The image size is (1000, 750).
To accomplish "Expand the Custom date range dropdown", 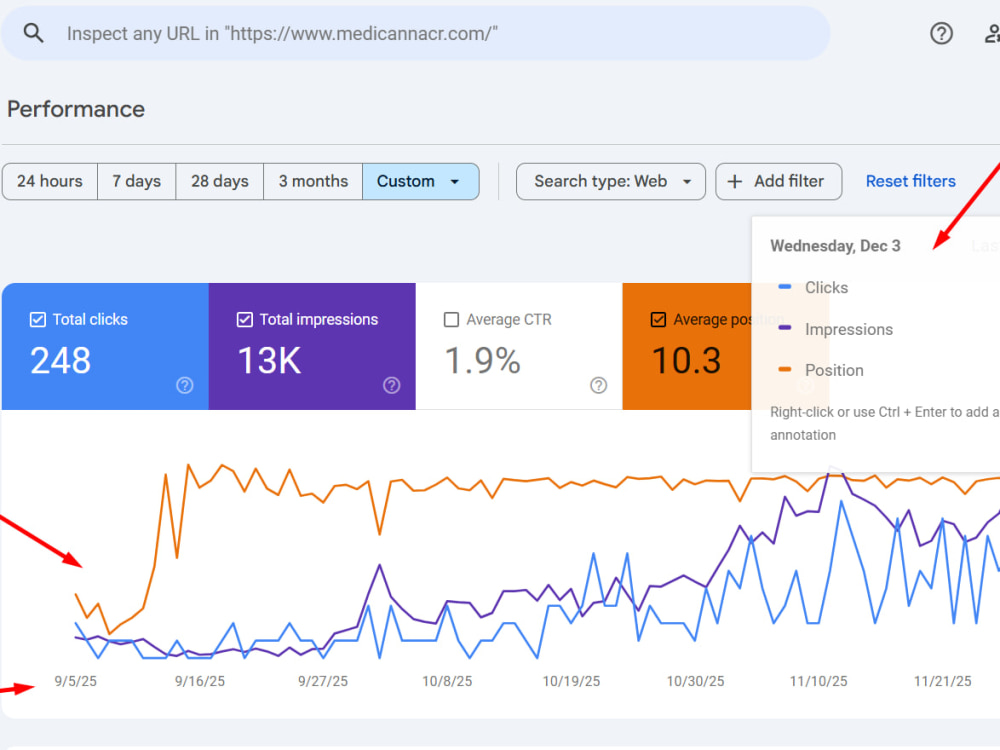I will [420, 182].
